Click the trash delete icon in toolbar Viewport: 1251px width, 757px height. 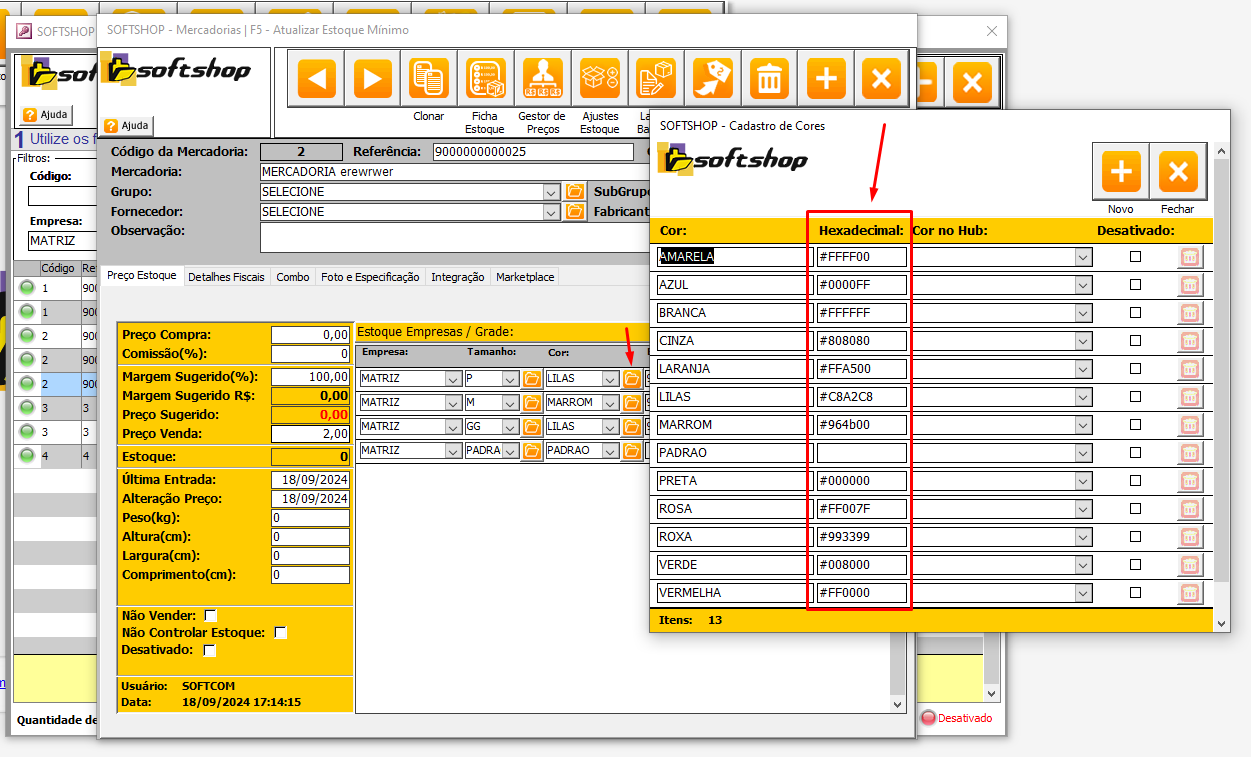(x=769, y=78)
